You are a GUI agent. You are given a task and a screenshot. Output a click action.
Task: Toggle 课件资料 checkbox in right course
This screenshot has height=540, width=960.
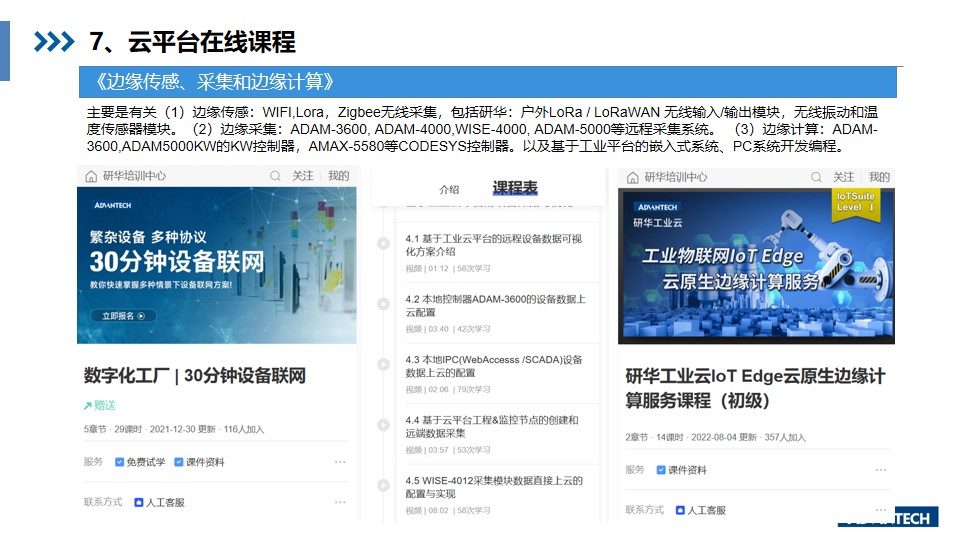(661, 470)
